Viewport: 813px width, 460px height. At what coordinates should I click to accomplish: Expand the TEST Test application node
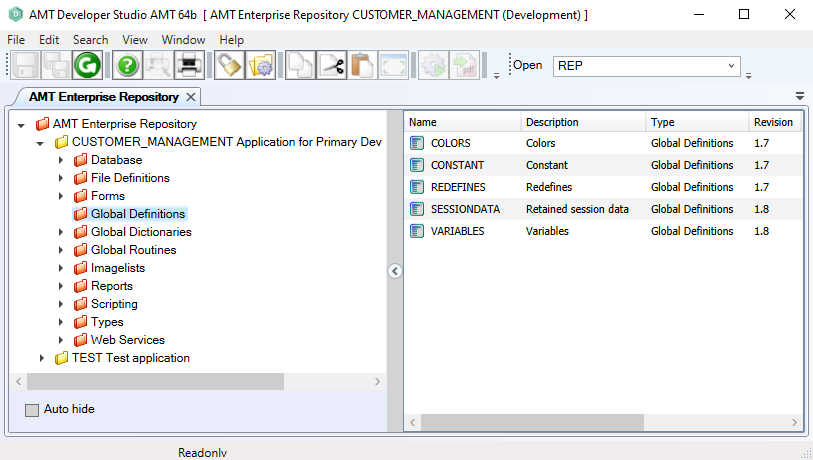coord(42,358)
